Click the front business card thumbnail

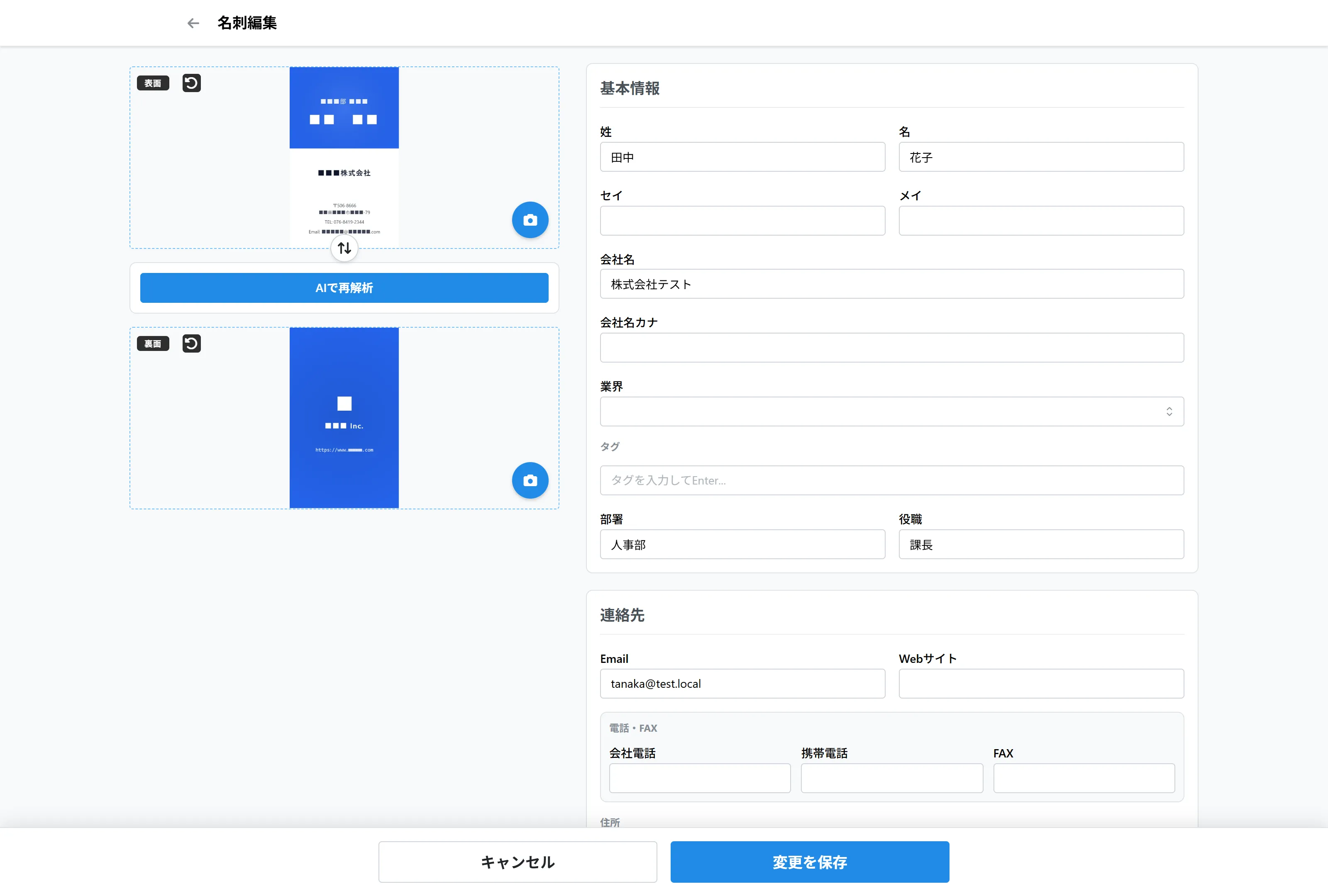[344, 158]
